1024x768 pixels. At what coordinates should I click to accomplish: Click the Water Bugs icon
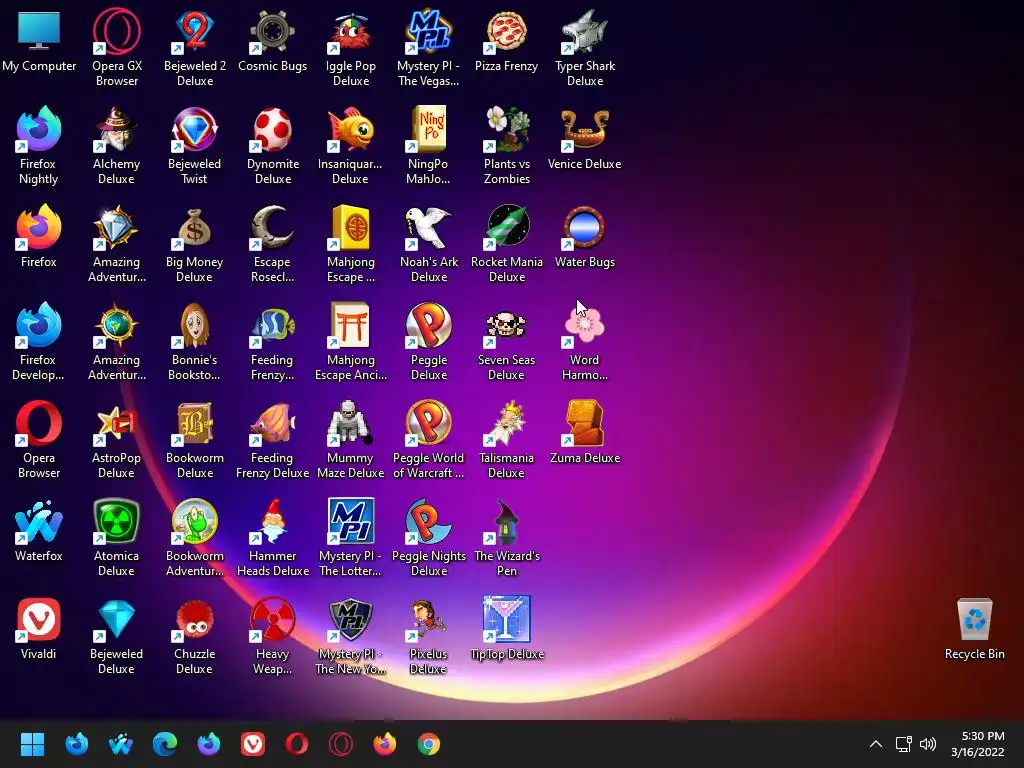(x=584, y=227)
